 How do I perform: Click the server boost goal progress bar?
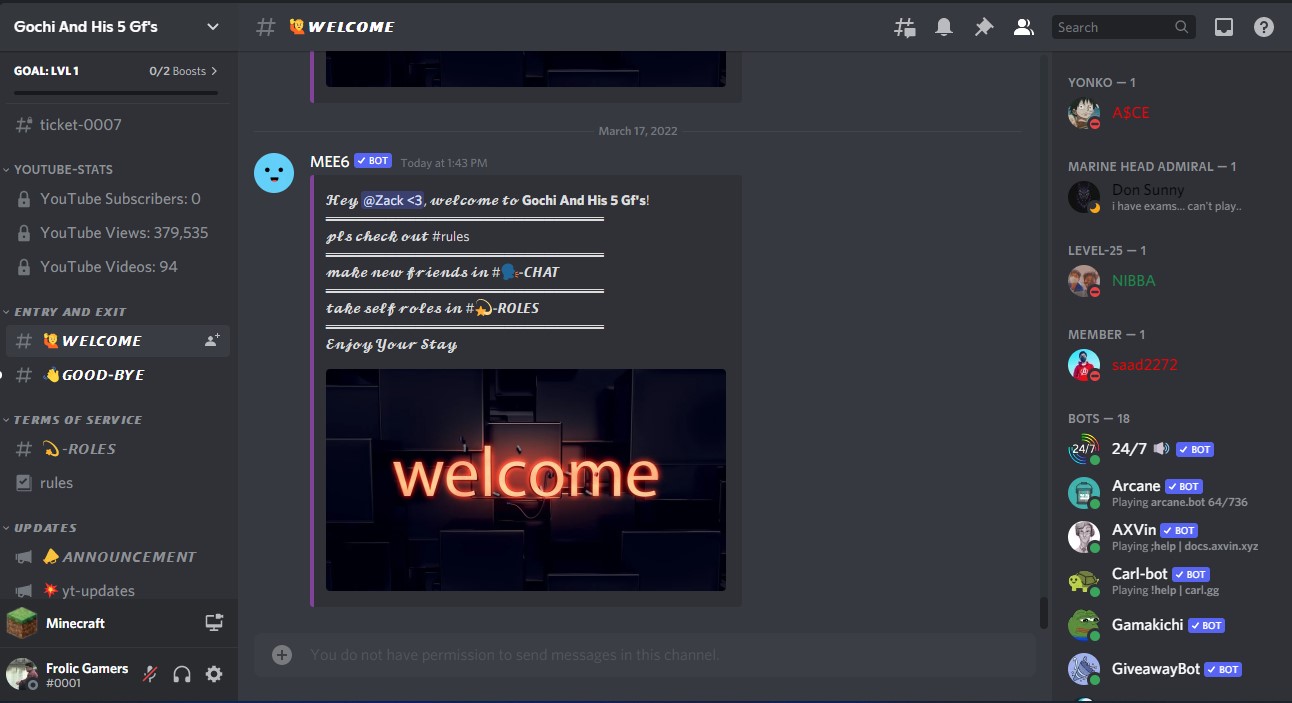116,92
